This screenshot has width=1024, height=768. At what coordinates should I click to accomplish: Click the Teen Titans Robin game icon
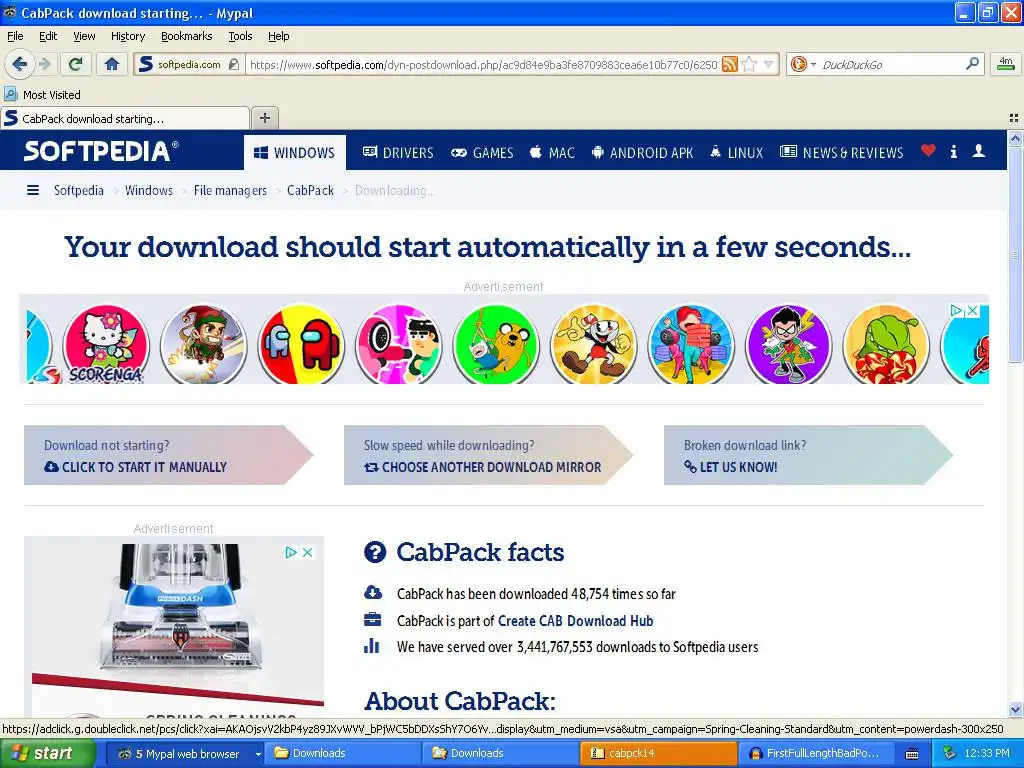[788, 344]
